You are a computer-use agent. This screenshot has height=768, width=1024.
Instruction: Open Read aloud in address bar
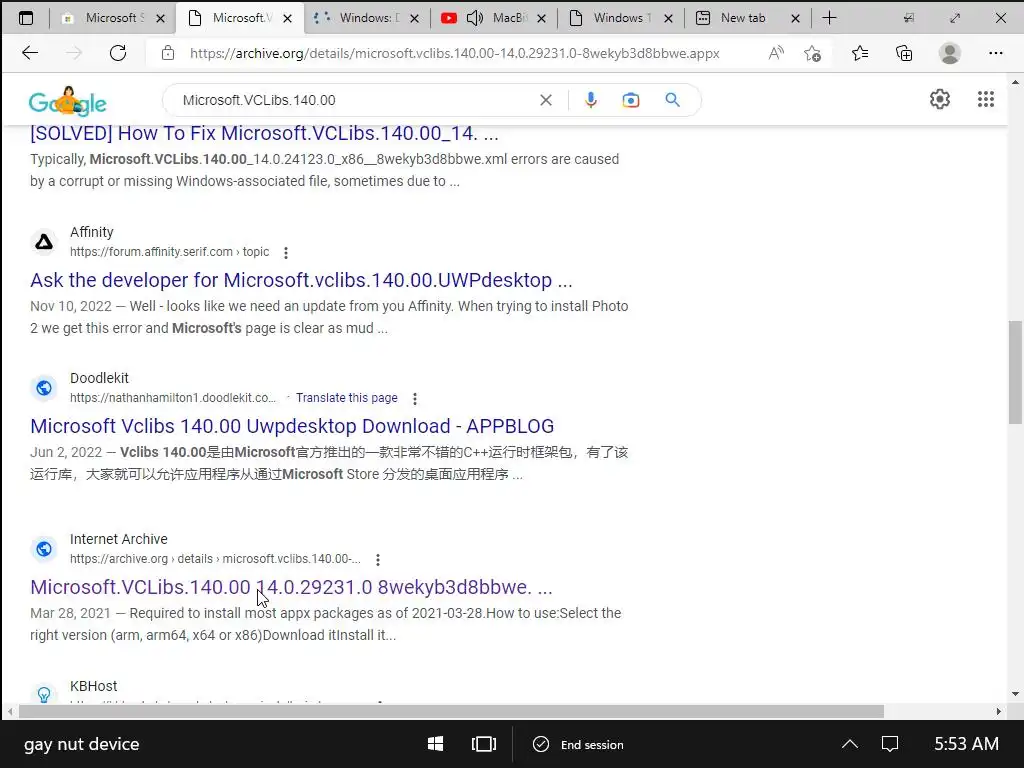pos(776,53)
